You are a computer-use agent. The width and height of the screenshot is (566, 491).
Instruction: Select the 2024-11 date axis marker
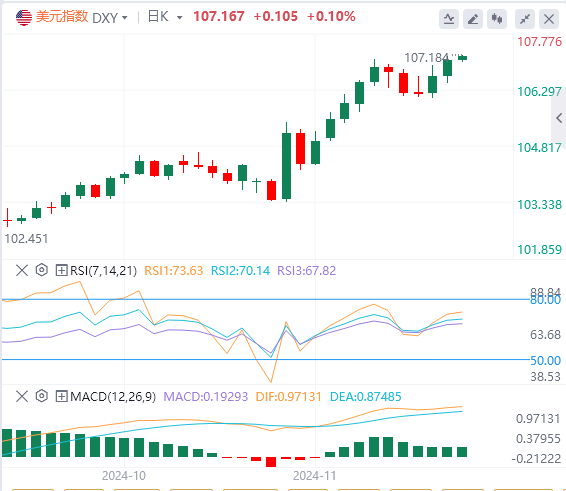coord(314,476)
